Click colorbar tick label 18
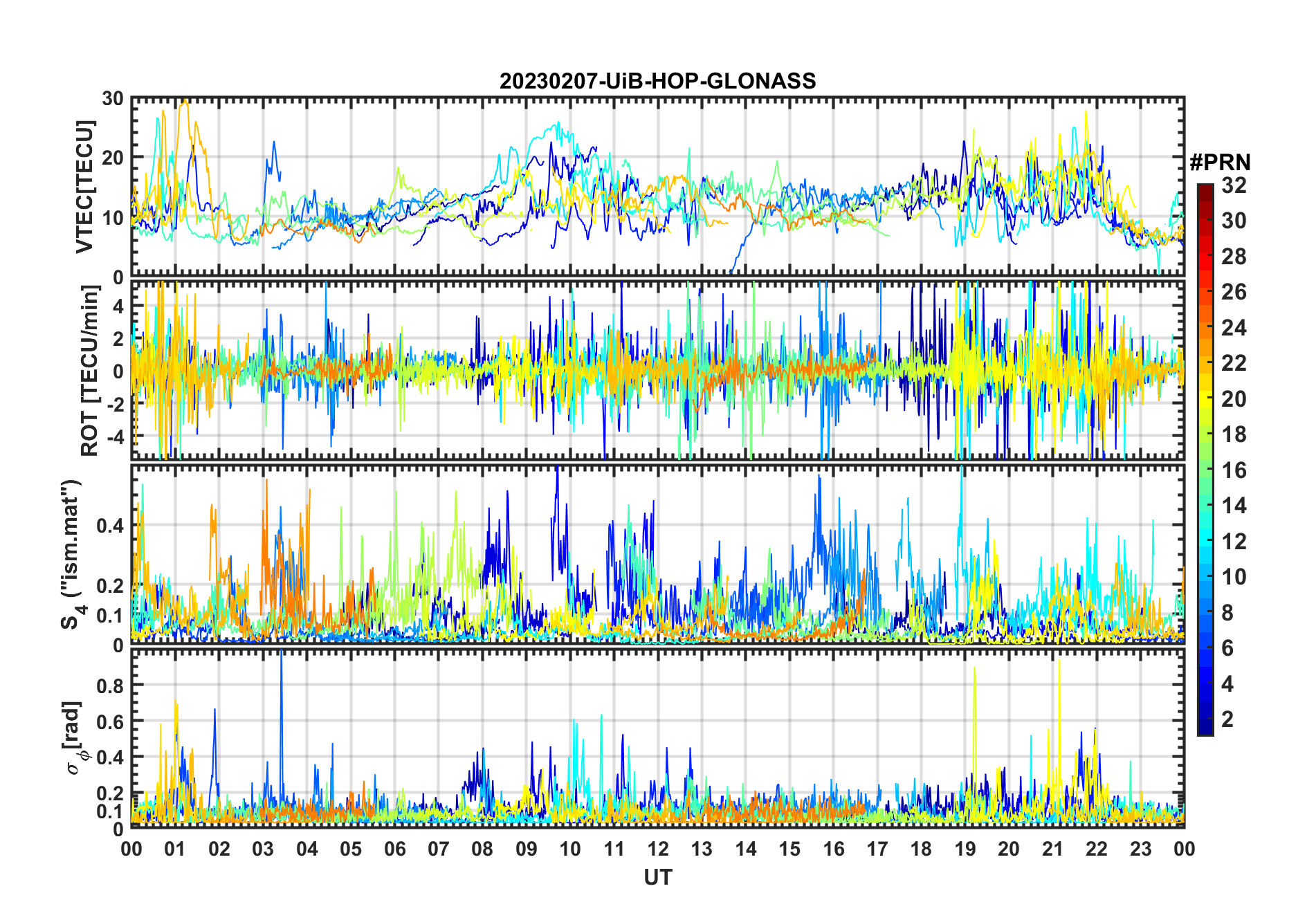 click(x=1234, y=434)
